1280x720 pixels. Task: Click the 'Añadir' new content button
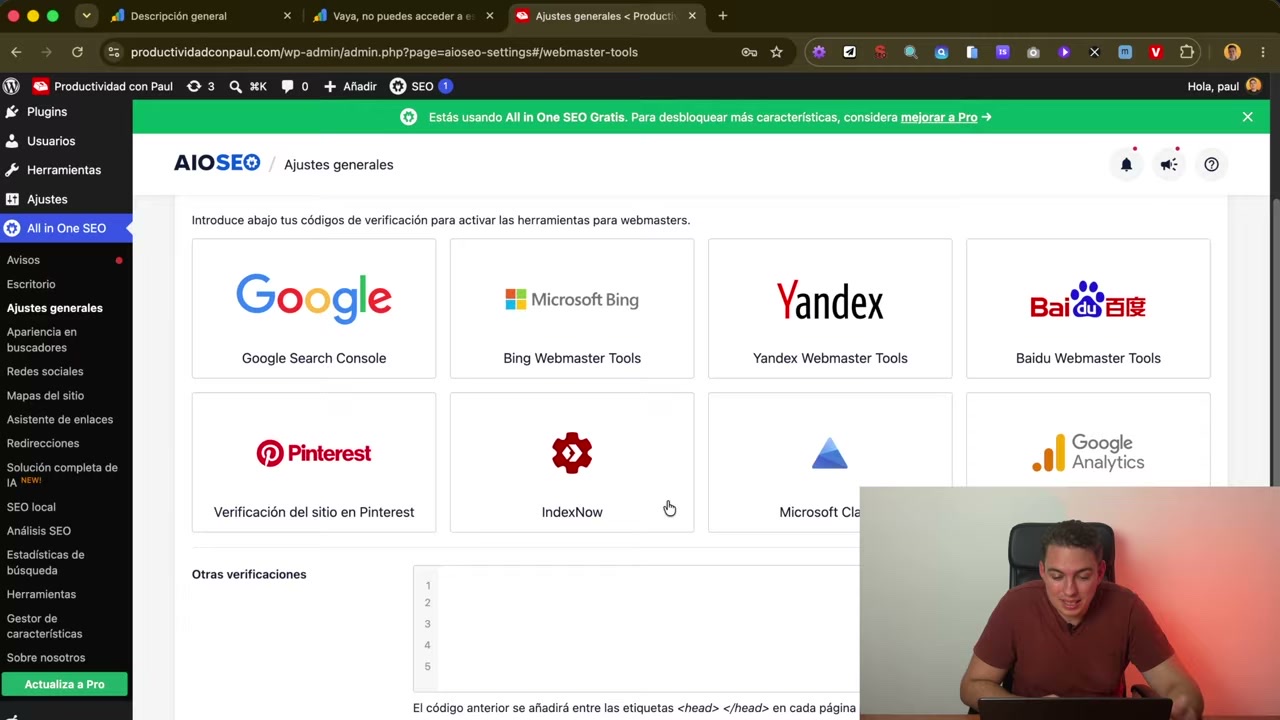coord(350,86)
